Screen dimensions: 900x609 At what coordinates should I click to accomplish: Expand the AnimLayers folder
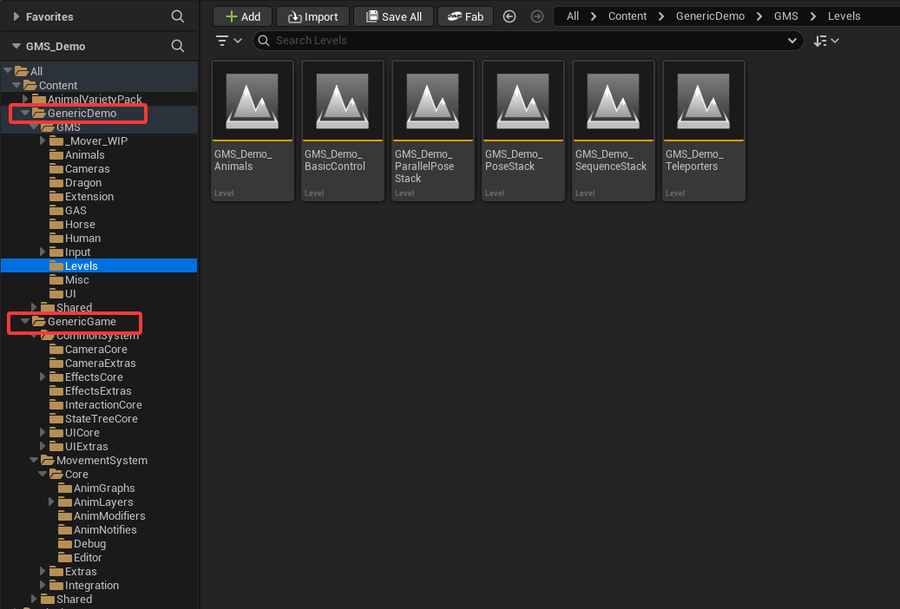(x=51, y=502)
